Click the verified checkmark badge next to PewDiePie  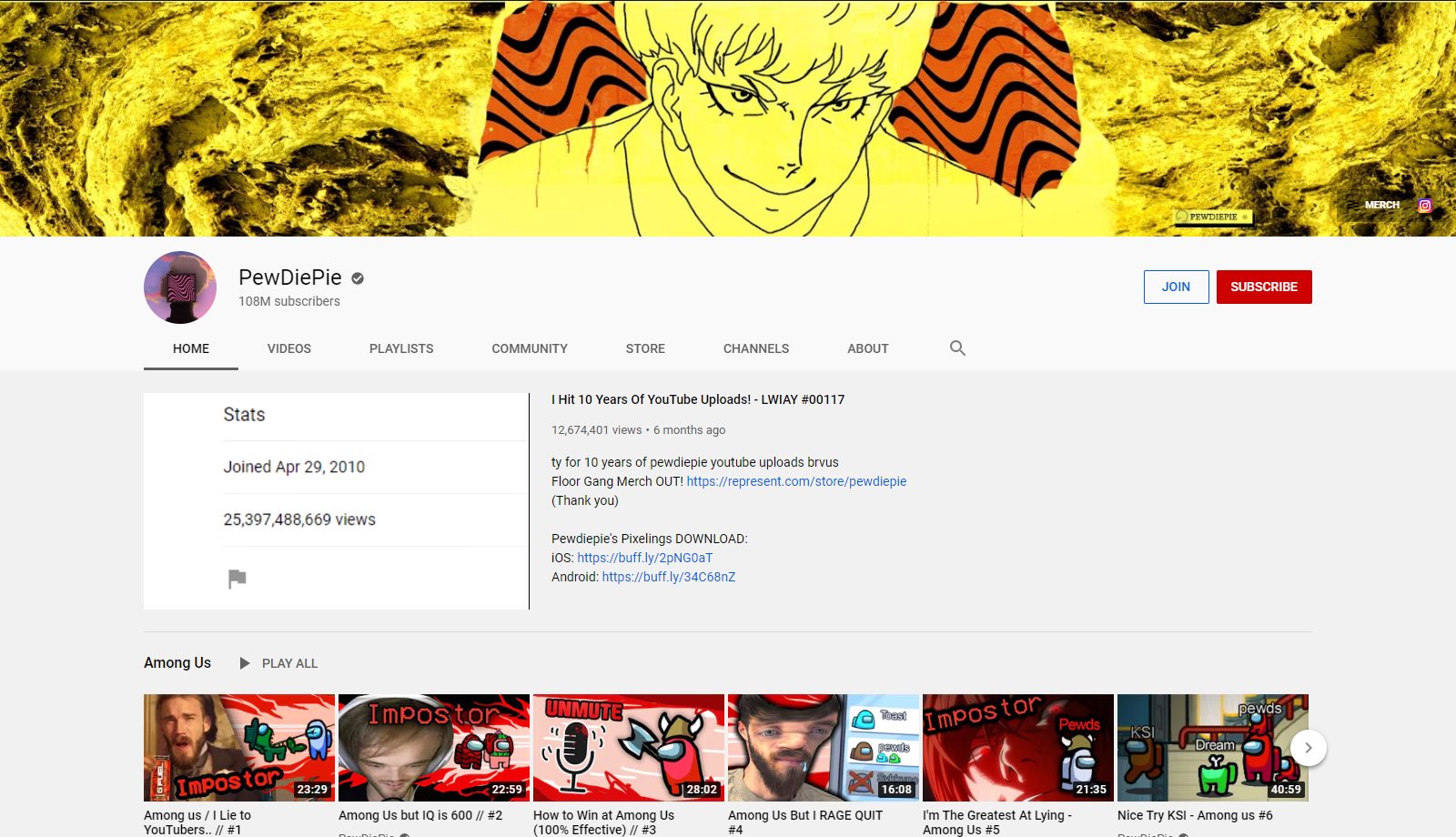click(x=358, y=278)
